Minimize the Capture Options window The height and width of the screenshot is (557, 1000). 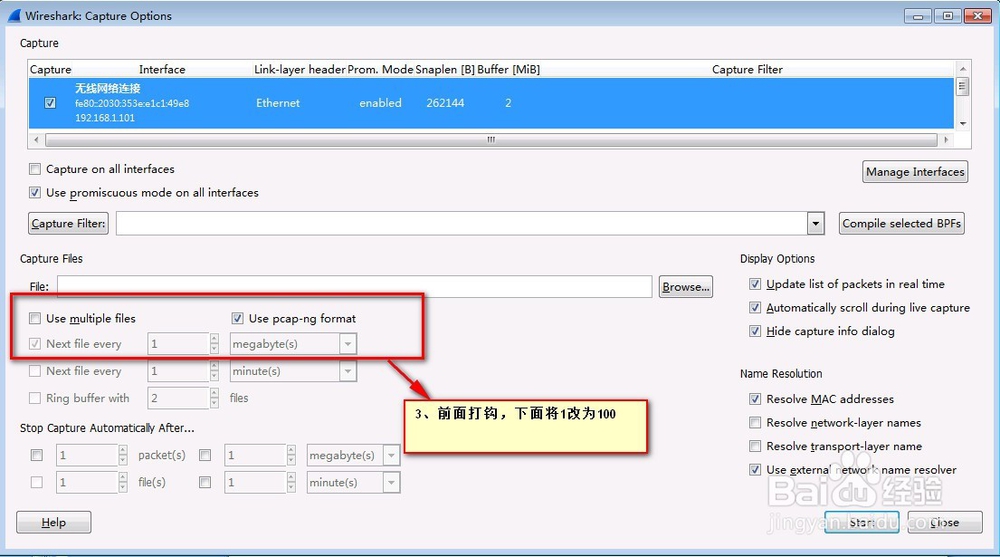coord(918,17)
